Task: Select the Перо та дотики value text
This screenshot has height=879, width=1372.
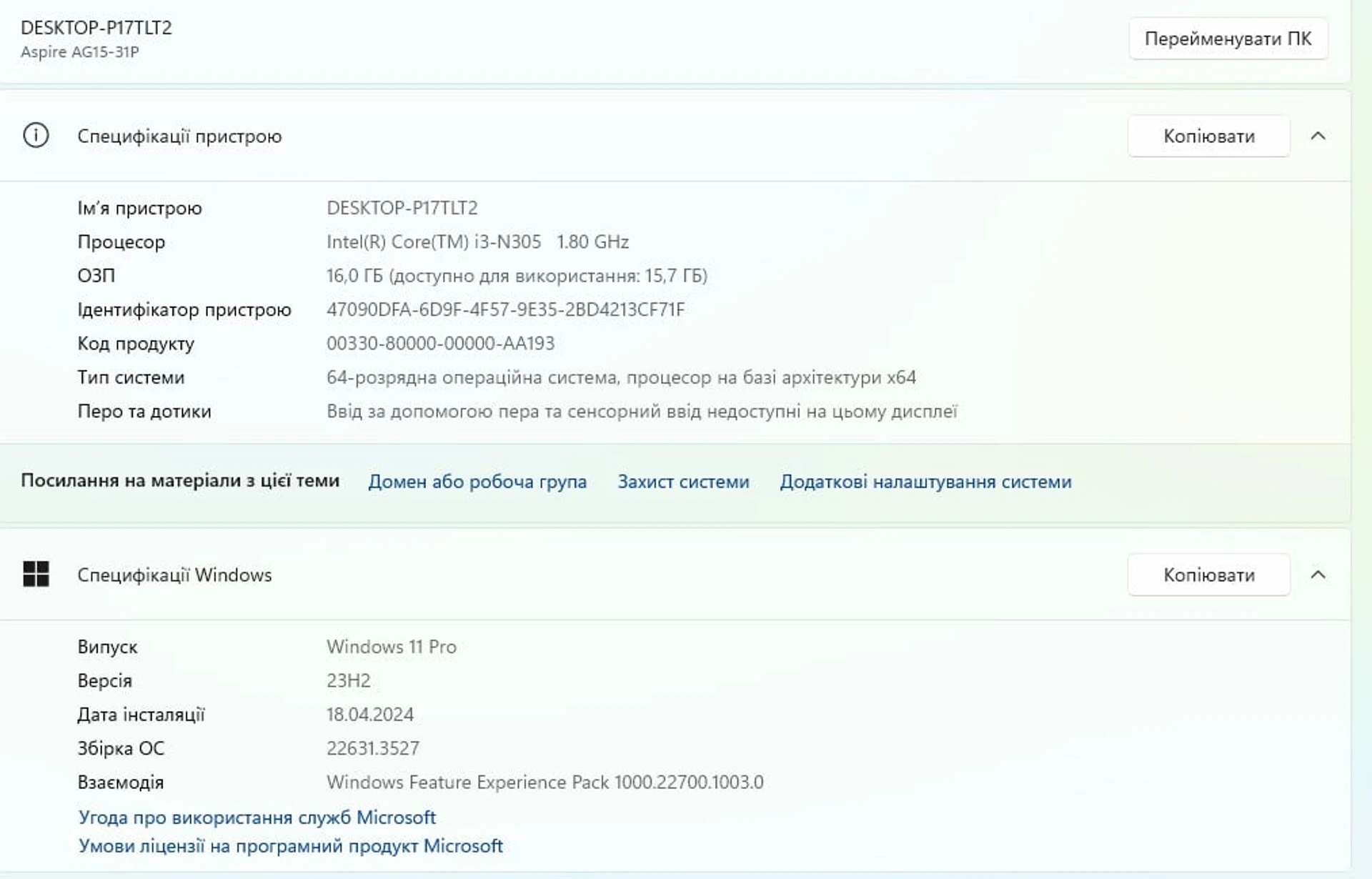Action: click(x=642, y=412)
